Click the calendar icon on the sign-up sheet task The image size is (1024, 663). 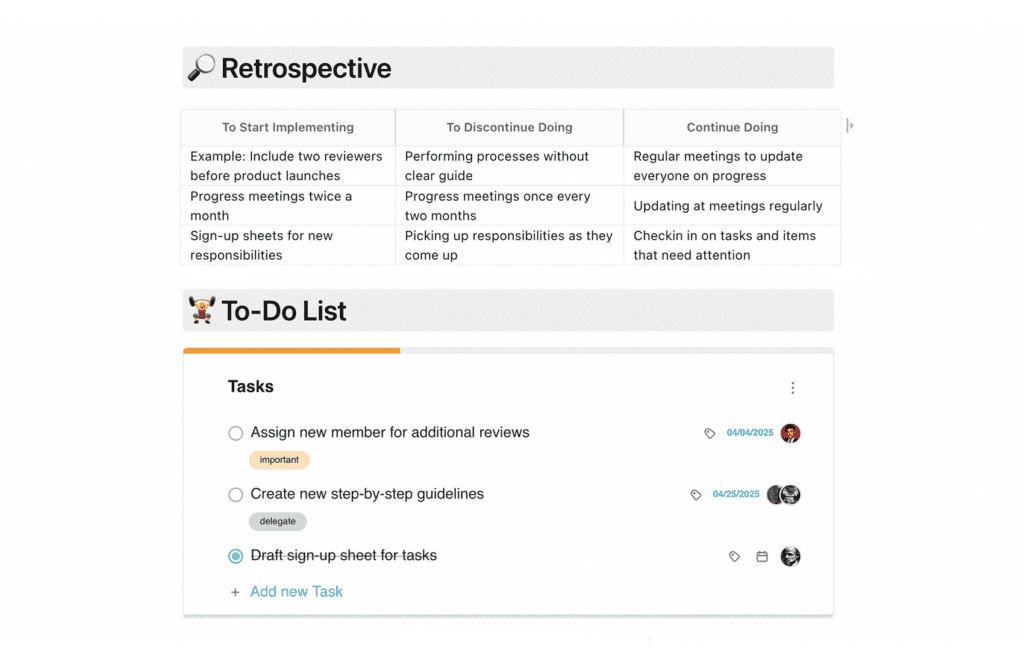point(762,556)
